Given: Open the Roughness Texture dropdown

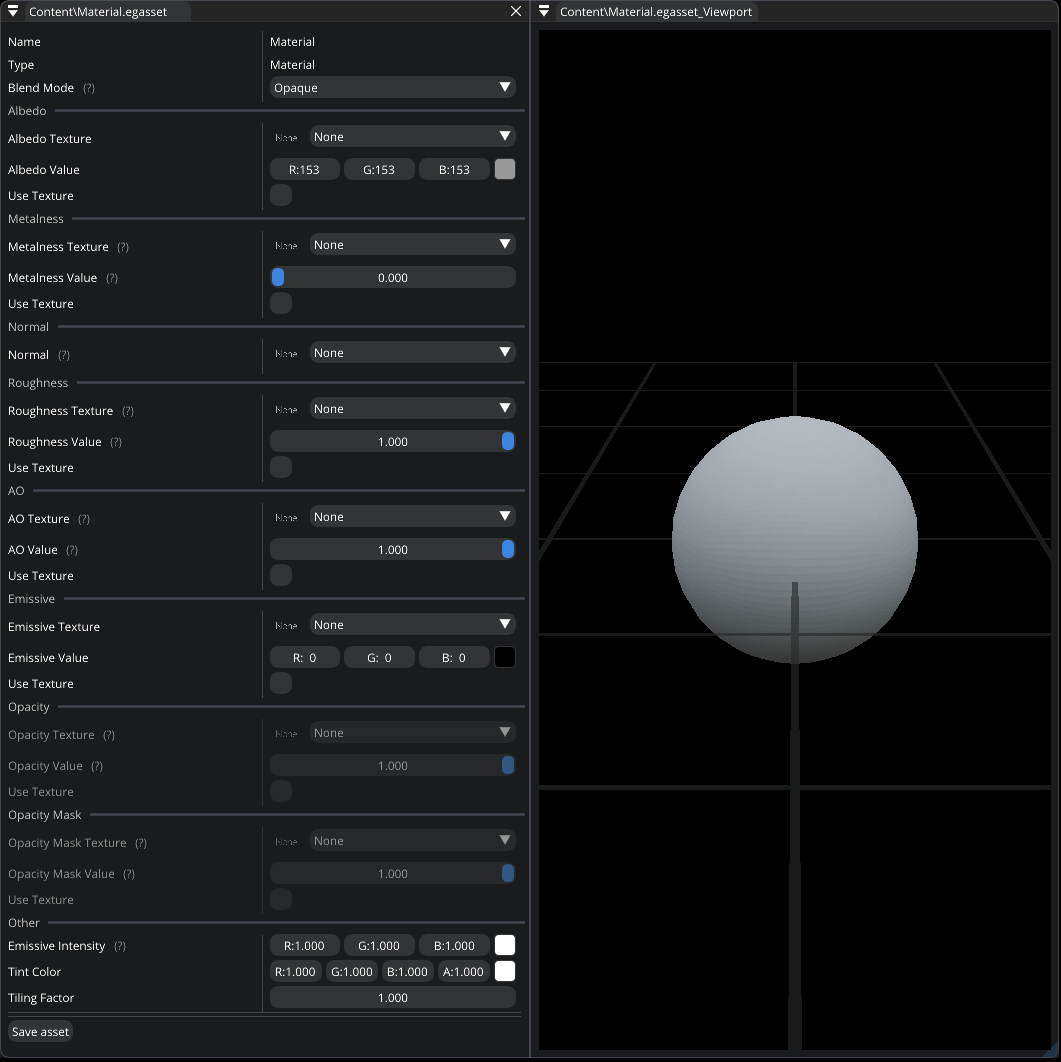Looking at the screenshot, I should coord(412,408).
